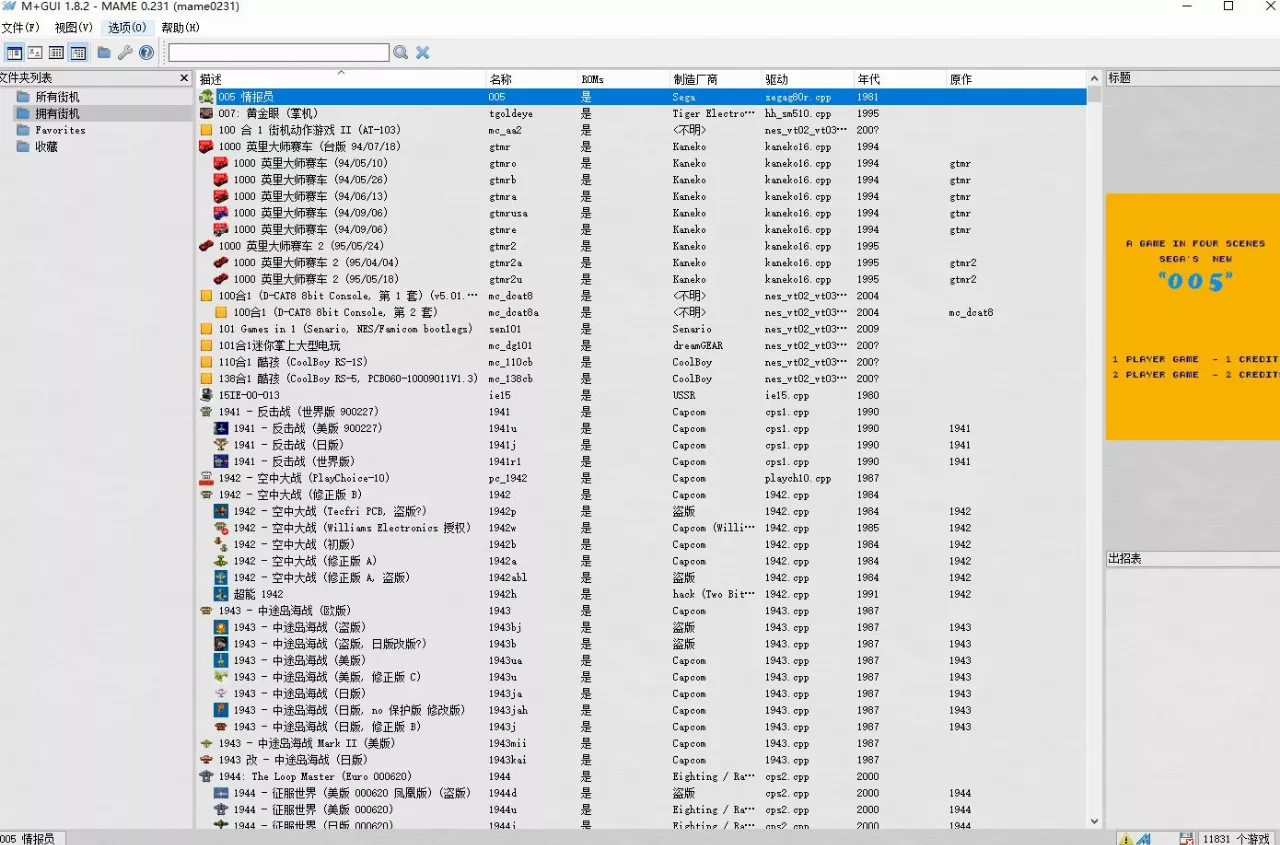Viewport: 1280px width, 845px height.
Task: Clear search with the blue X icon
Action: (423, 53)
